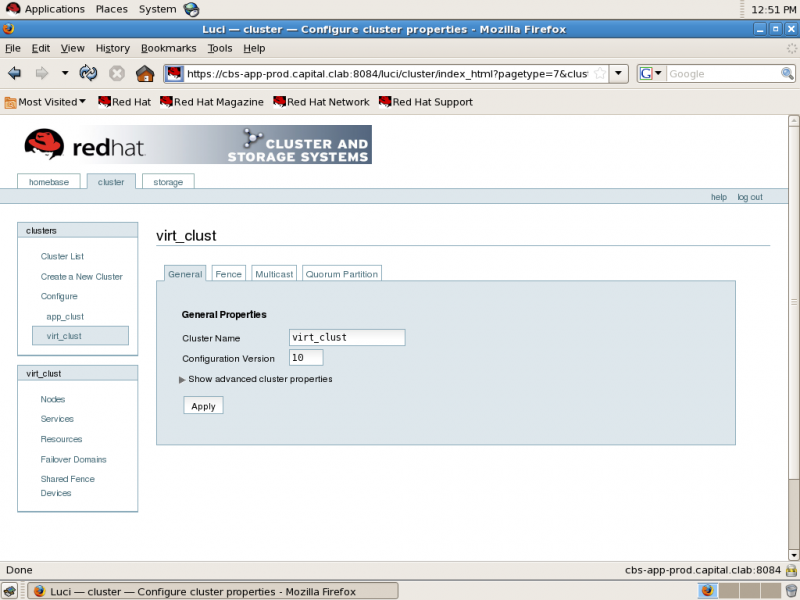Open the Edit menu
This screenshot has height=600, width=800.
click(x=41, y=48)
